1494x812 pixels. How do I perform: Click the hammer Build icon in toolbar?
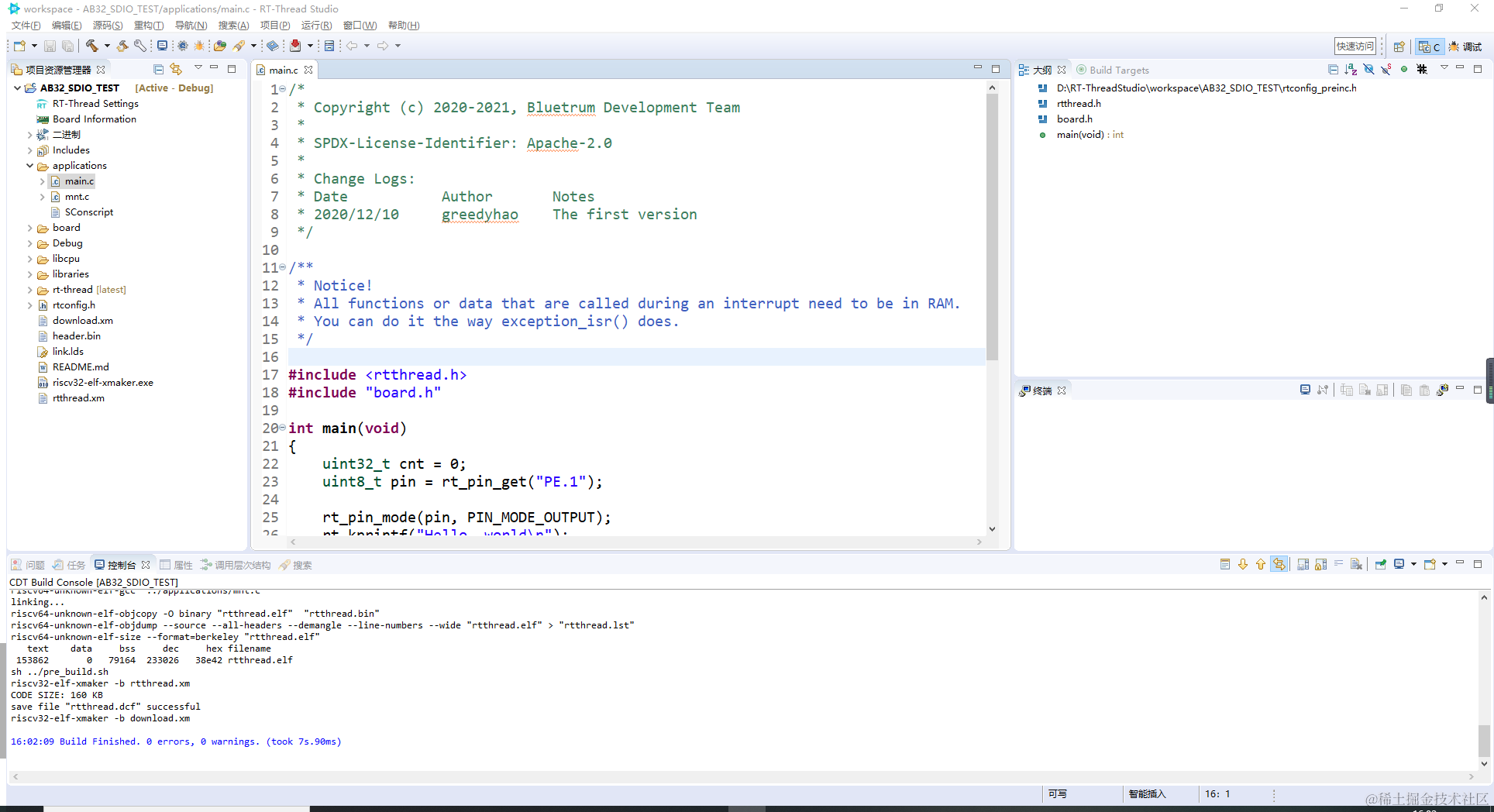coord(92,46)
